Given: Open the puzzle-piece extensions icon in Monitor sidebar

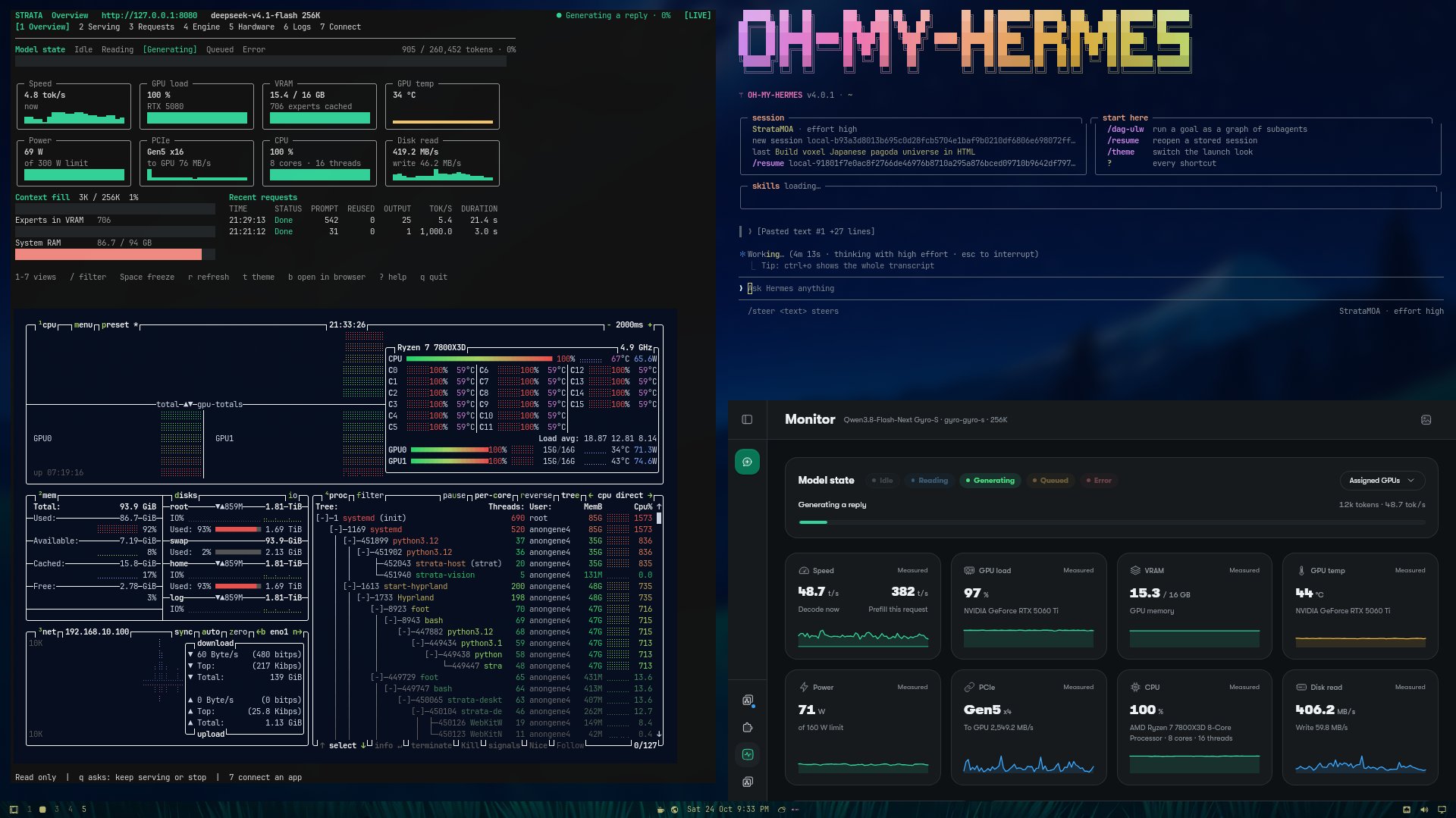Looking at the screenshot, I should point(747,727).
